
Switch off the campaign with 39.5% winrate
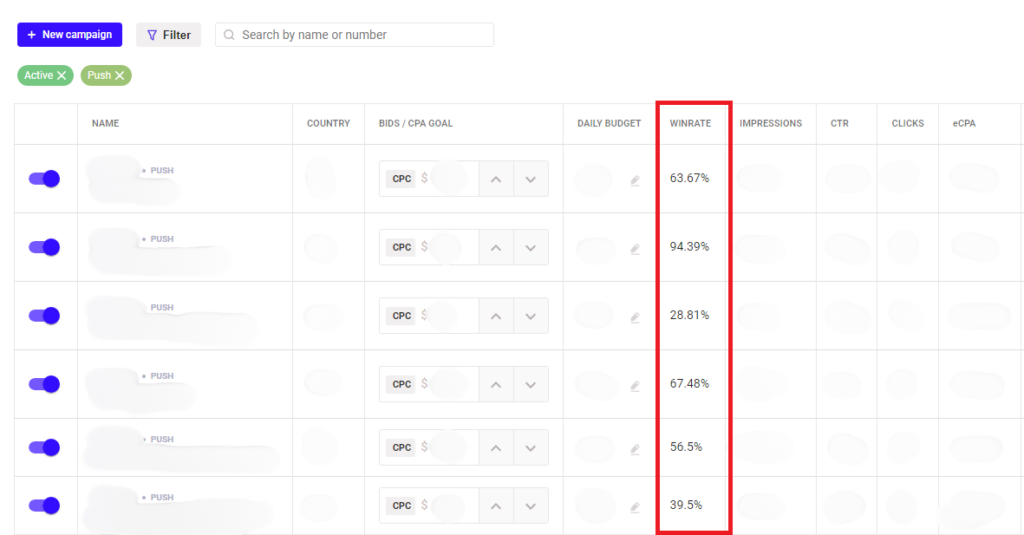44,505
